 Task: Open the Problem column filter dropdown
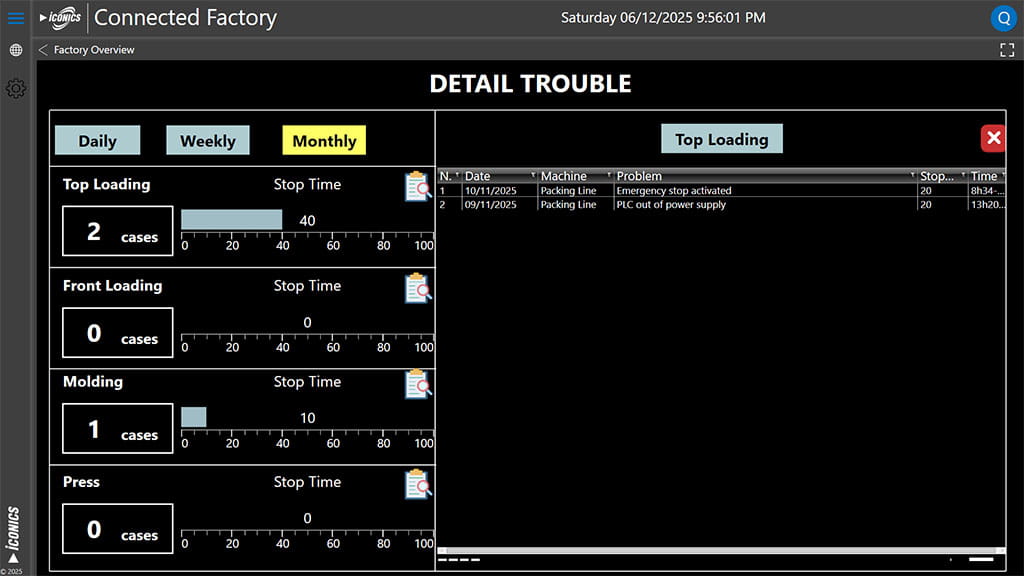pyautogui.click(x=913, y=176)
